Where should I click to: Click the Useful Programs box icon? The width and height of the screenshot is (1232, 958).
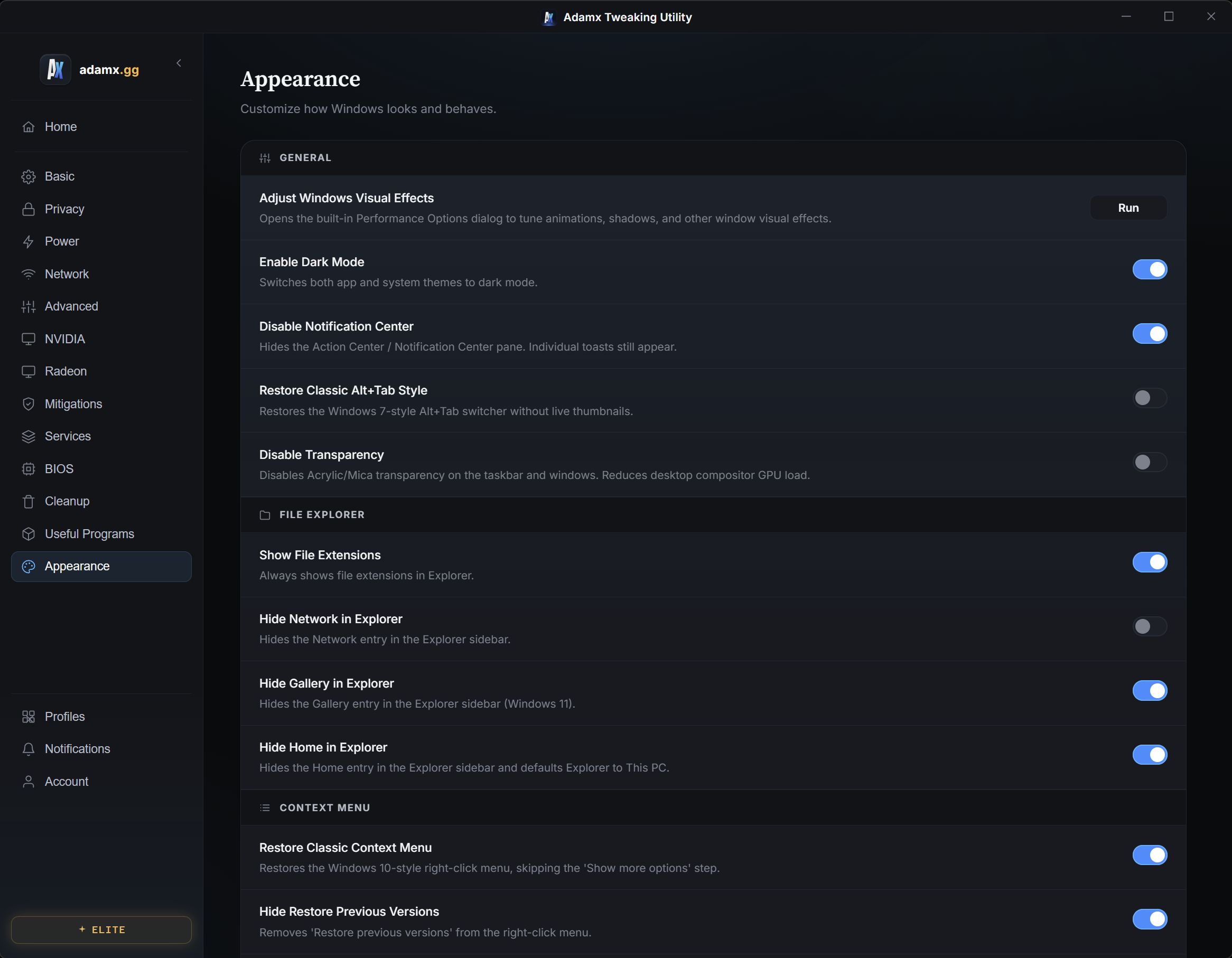(28, 534)
